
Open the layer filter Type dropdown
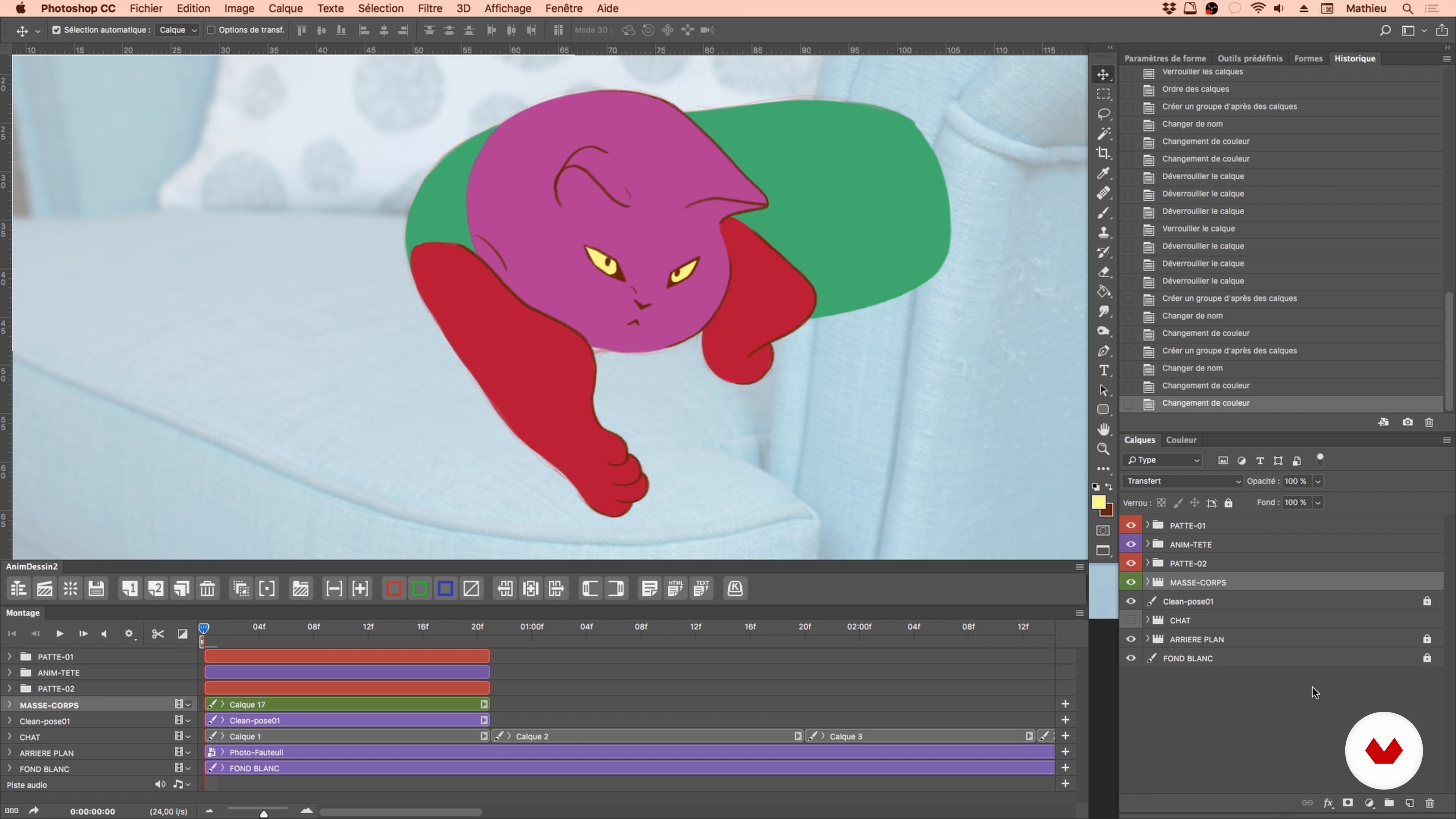click(x=1162, y=460)
